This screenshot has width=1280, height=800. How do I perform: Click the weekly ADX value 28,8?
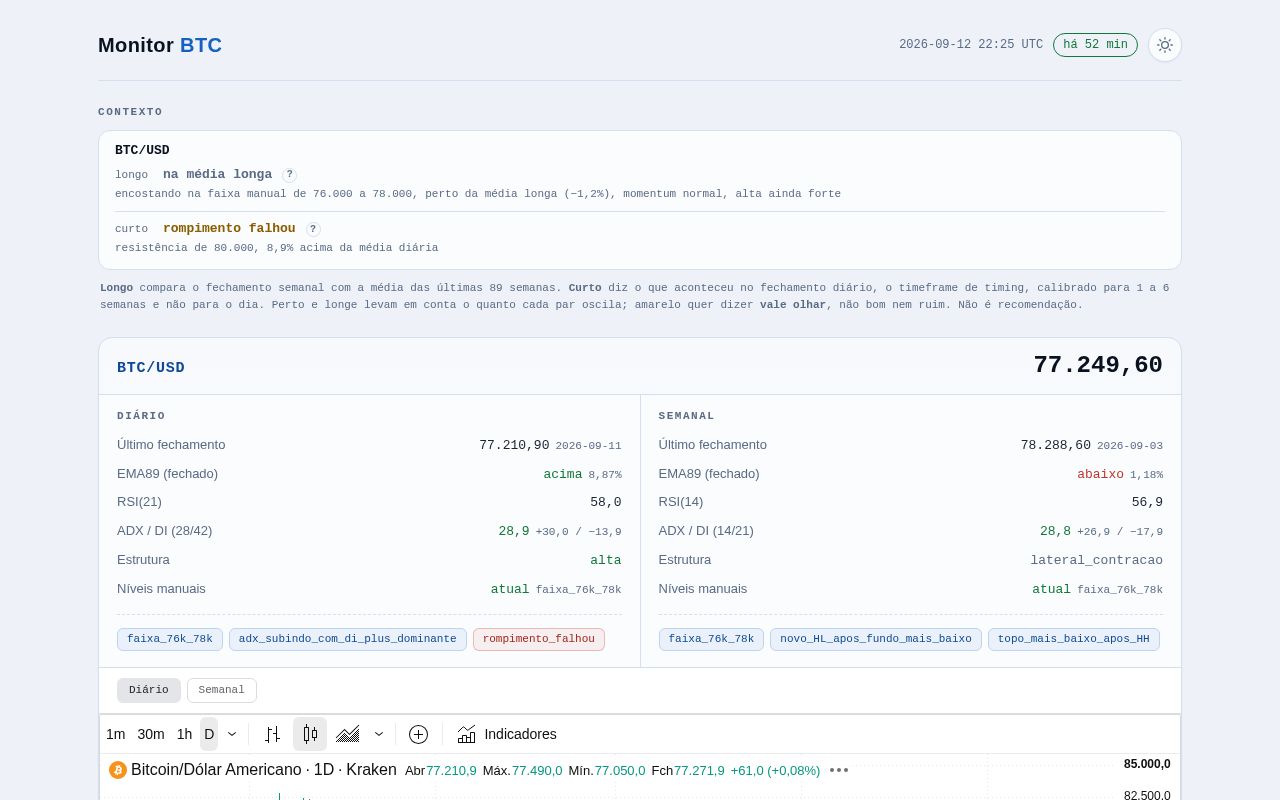click(1055, 532)
